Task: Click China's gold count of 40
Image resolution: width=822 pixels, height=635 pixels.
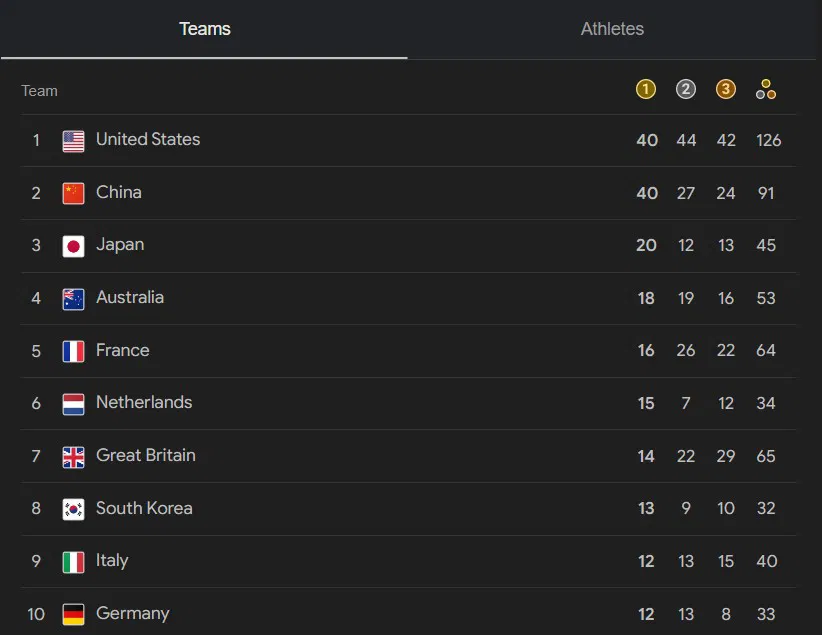Action: (x=647, y=193)
